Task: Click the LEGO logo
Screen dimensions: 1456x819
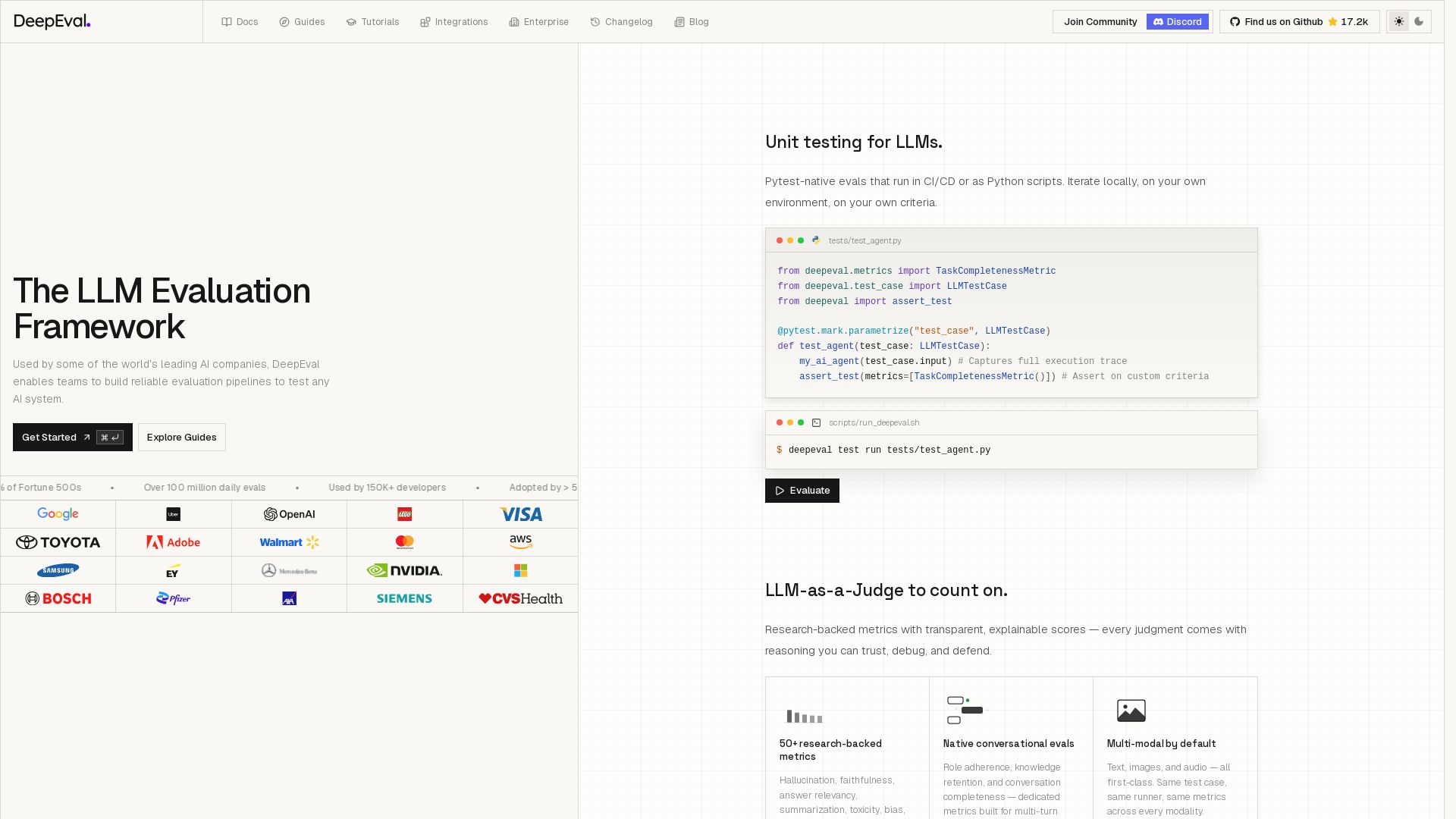Action: click(x=405, y=514)
